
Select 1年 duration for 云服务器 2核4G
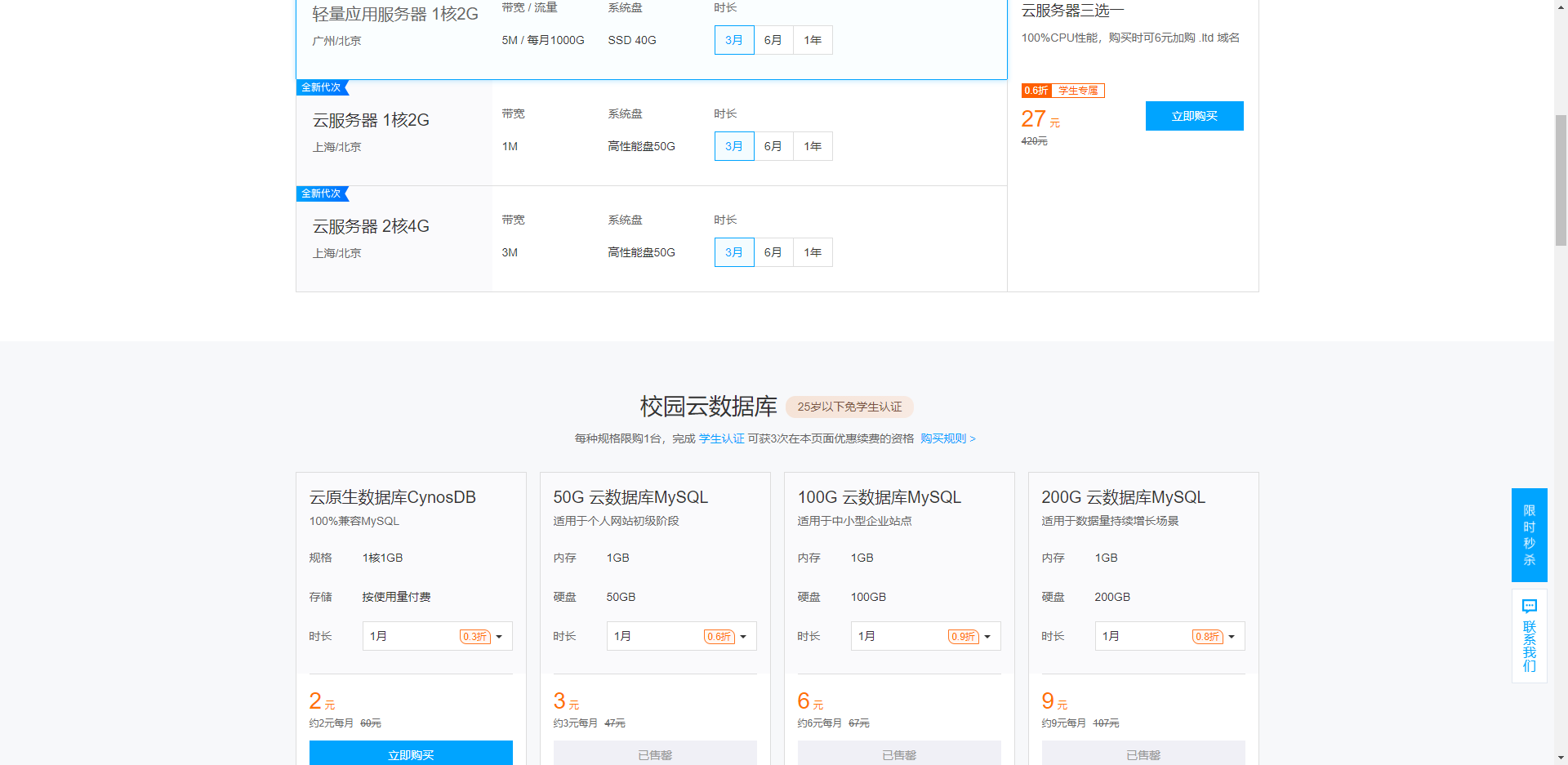tap(813, 252)
